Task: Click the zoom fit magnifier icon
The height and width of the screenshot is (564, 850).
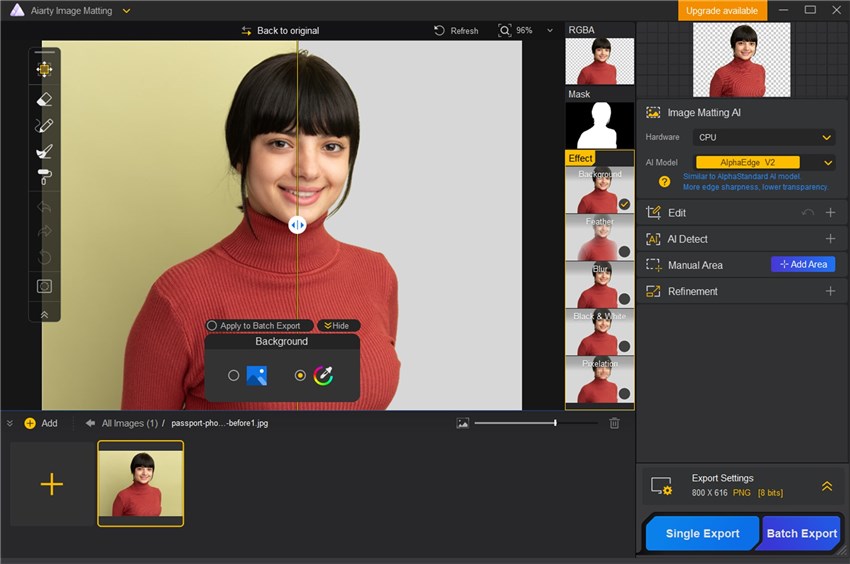Action: [505, 30]
